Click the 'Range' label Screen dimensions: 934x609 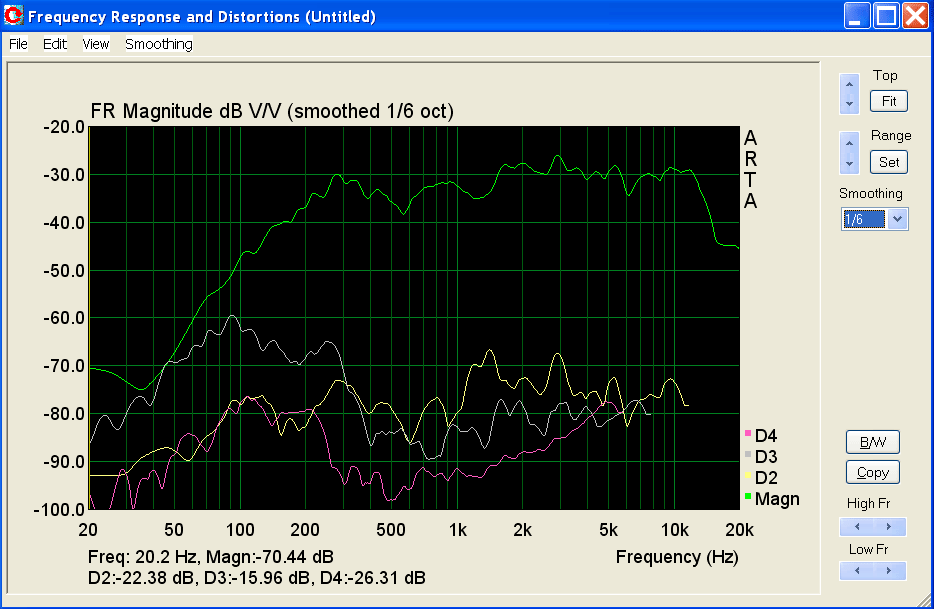(x=891, y=136)
